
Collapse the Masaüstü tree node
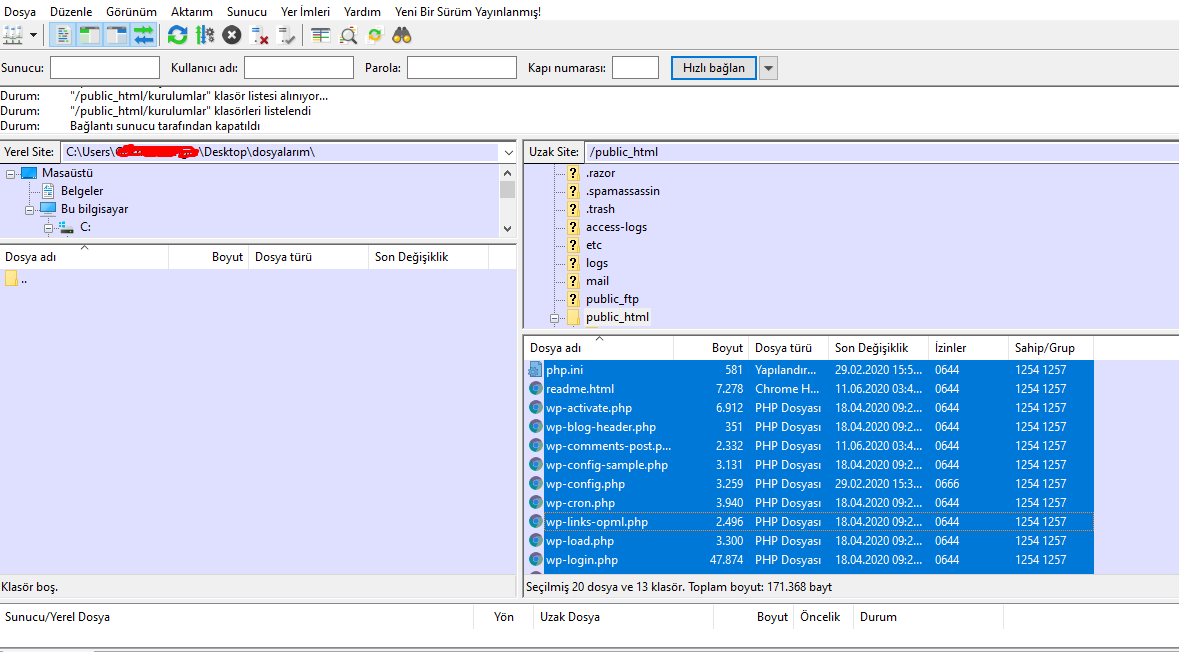coord(11,174)
